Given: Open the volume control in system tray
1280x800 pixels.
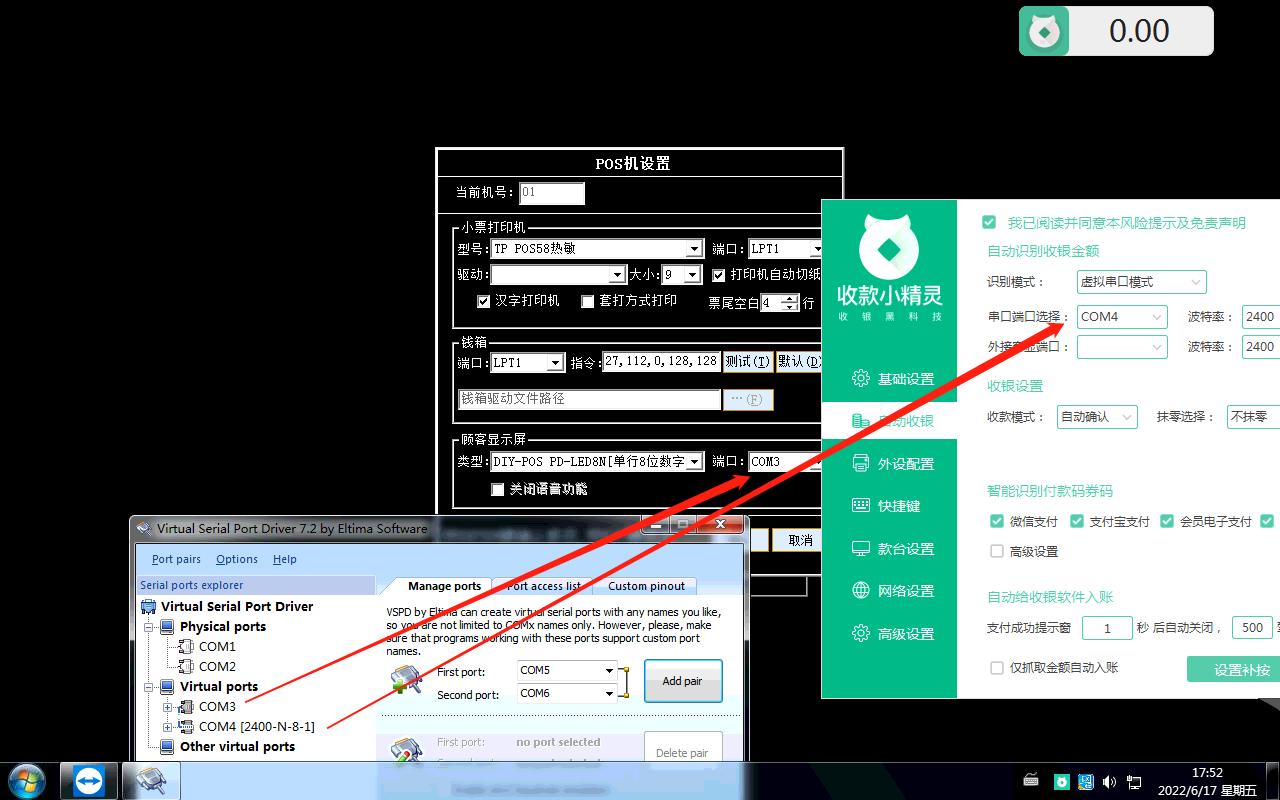Looking at the screenshot, I should [x=1111, y=781].
